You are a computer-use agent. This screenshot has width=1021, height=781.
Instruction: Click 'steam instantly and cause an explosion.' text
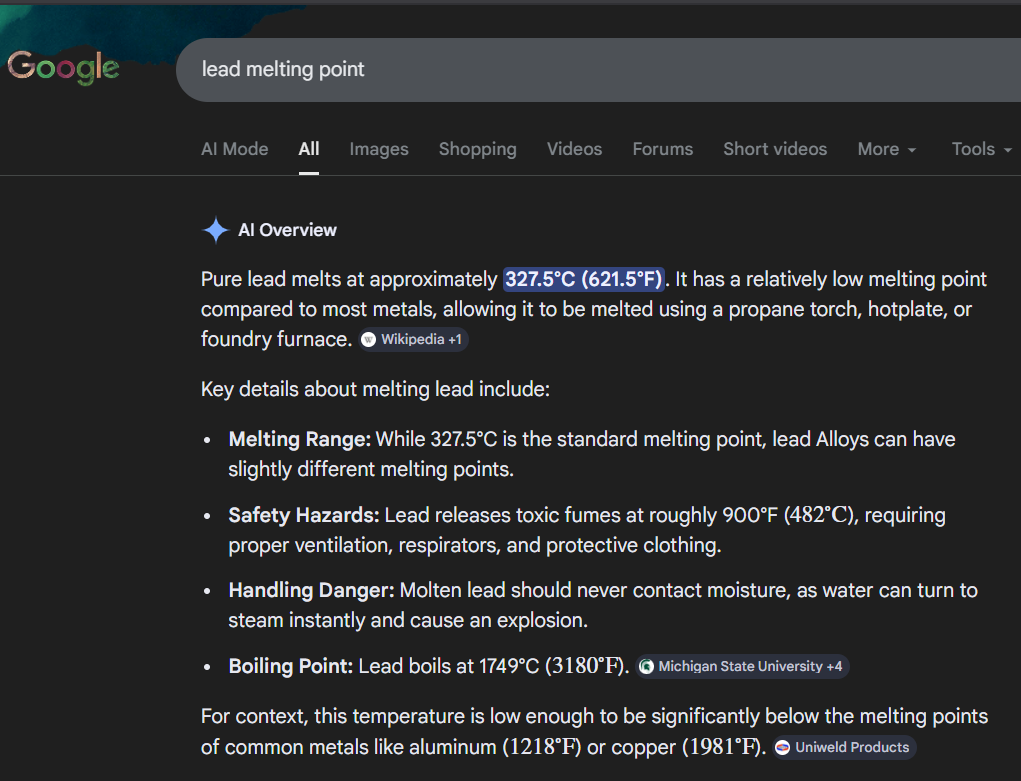pyautogui.click(x=408, y=621)
